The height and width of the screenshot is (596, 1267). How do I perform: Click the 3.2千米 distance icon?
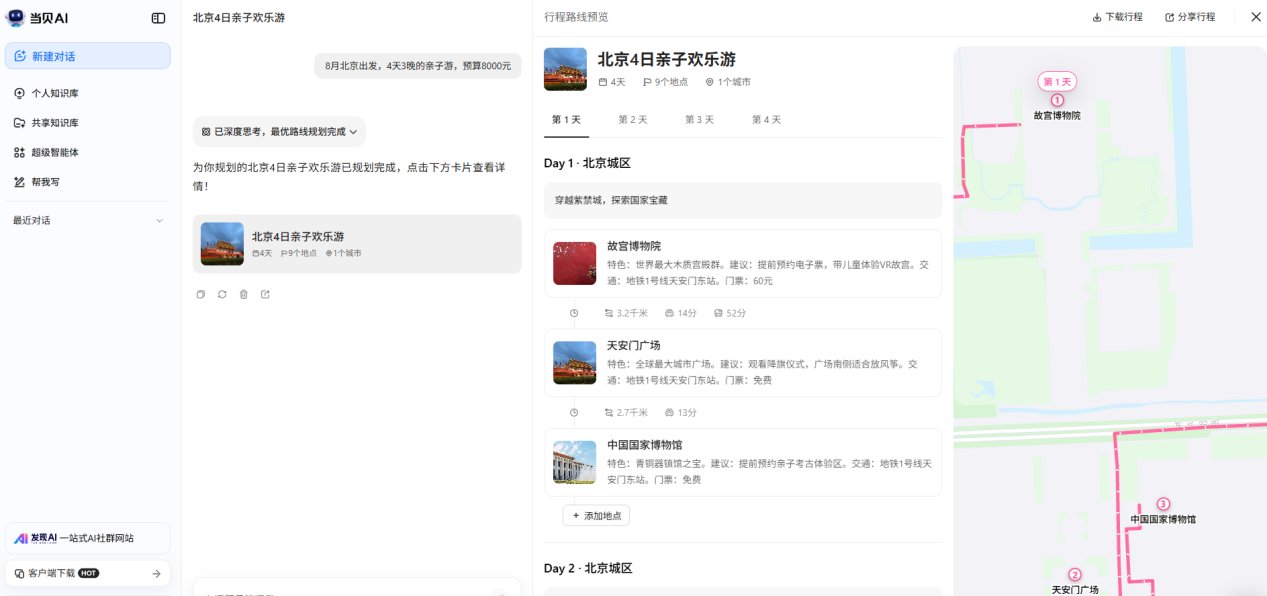(x=609, y=313)
